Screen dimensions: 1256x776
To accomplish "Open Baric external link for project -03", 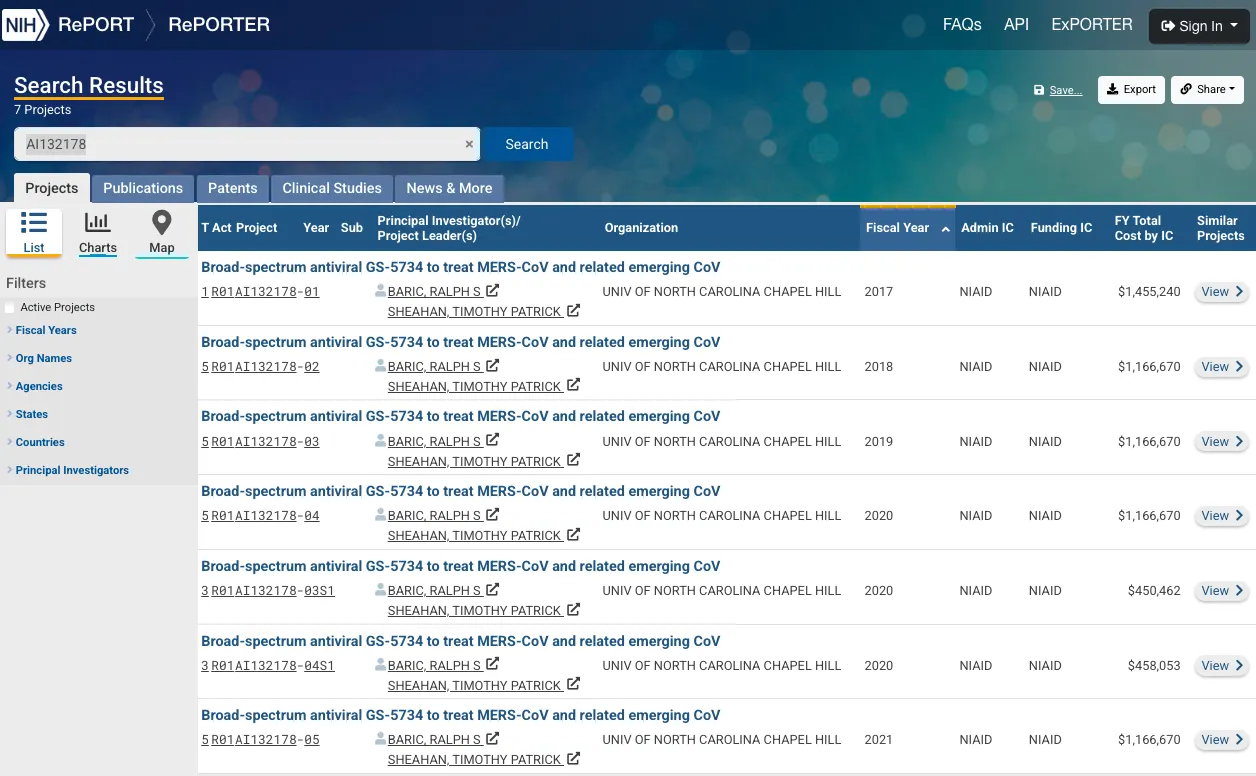I will (x=493, y=441).
